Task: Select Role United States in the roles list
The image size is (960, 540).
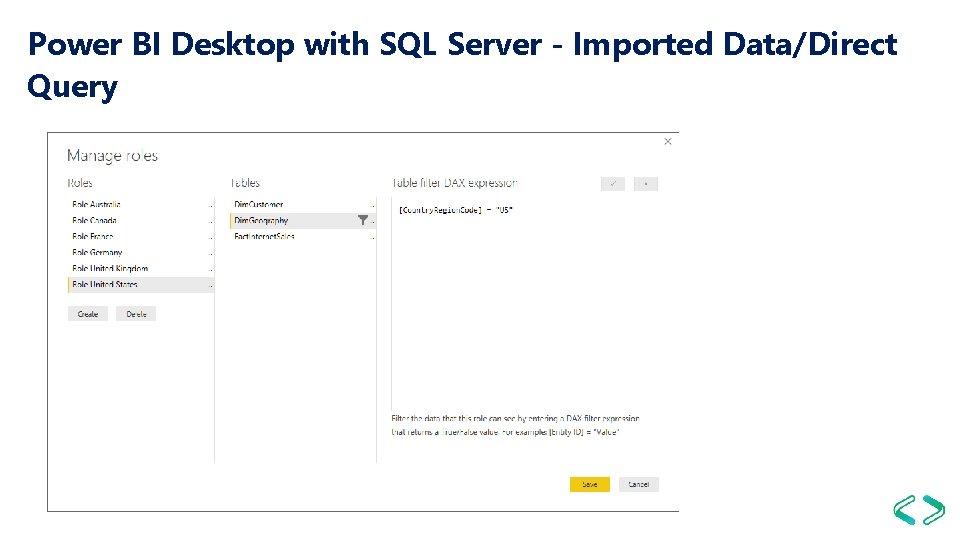Action: point(140,285)
